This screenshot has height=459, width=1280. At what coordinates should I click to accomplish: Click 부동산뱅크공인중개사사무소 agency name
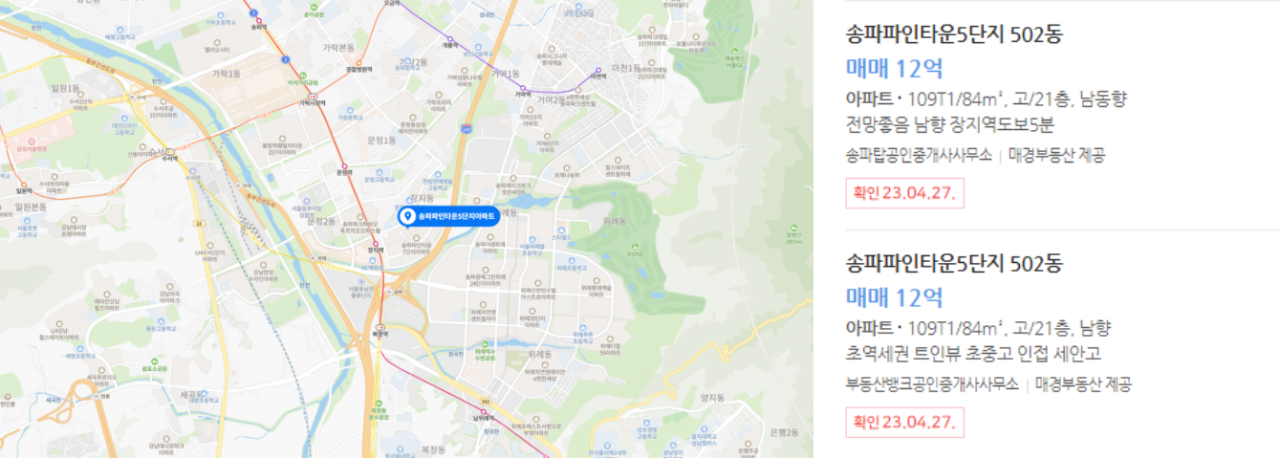tap(932, 384)
